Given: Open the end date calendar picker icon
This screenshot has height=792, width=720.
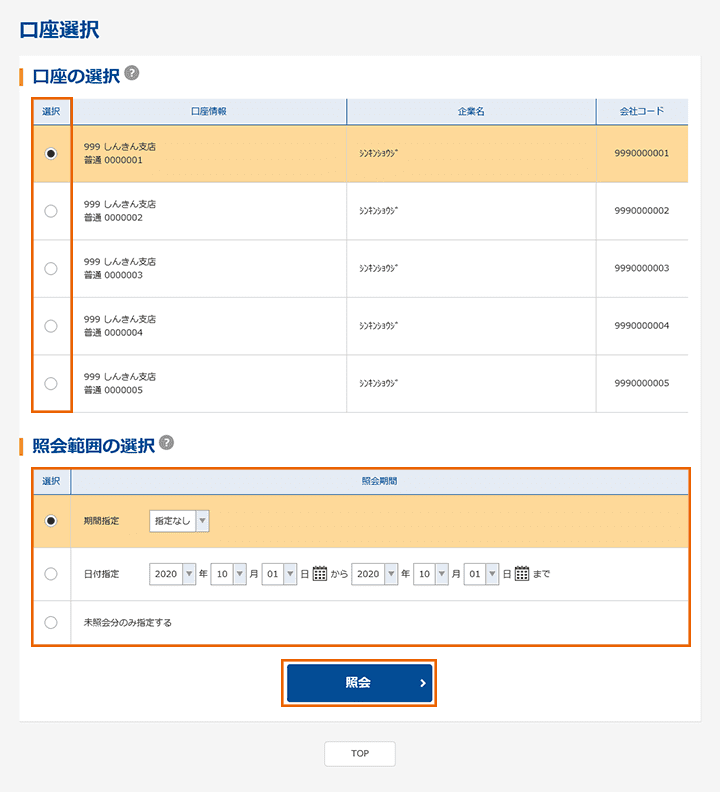Looking at the screenshot, I should [522, 574].
